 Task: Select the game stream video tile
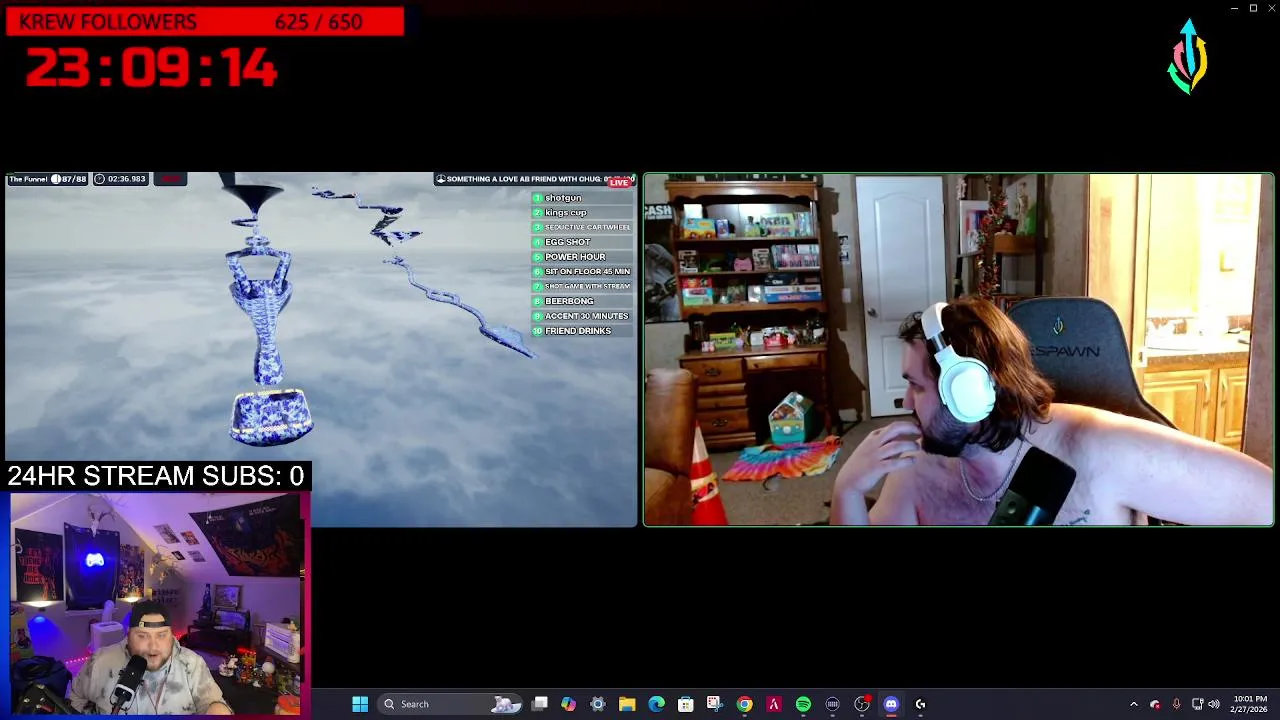pos(320,349)
